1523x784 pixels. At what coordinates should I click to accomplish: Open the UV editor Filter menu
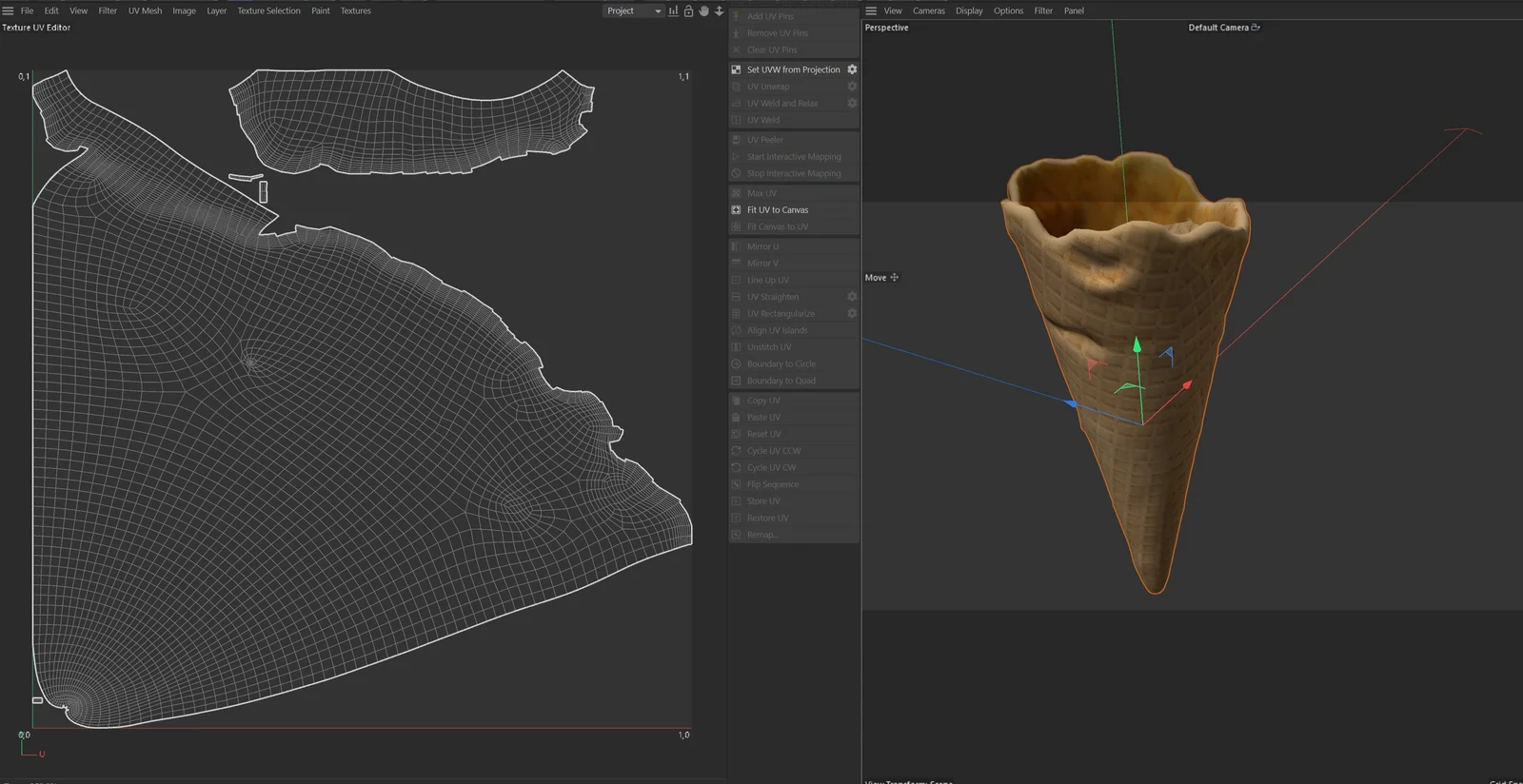[x=108, y=10]
